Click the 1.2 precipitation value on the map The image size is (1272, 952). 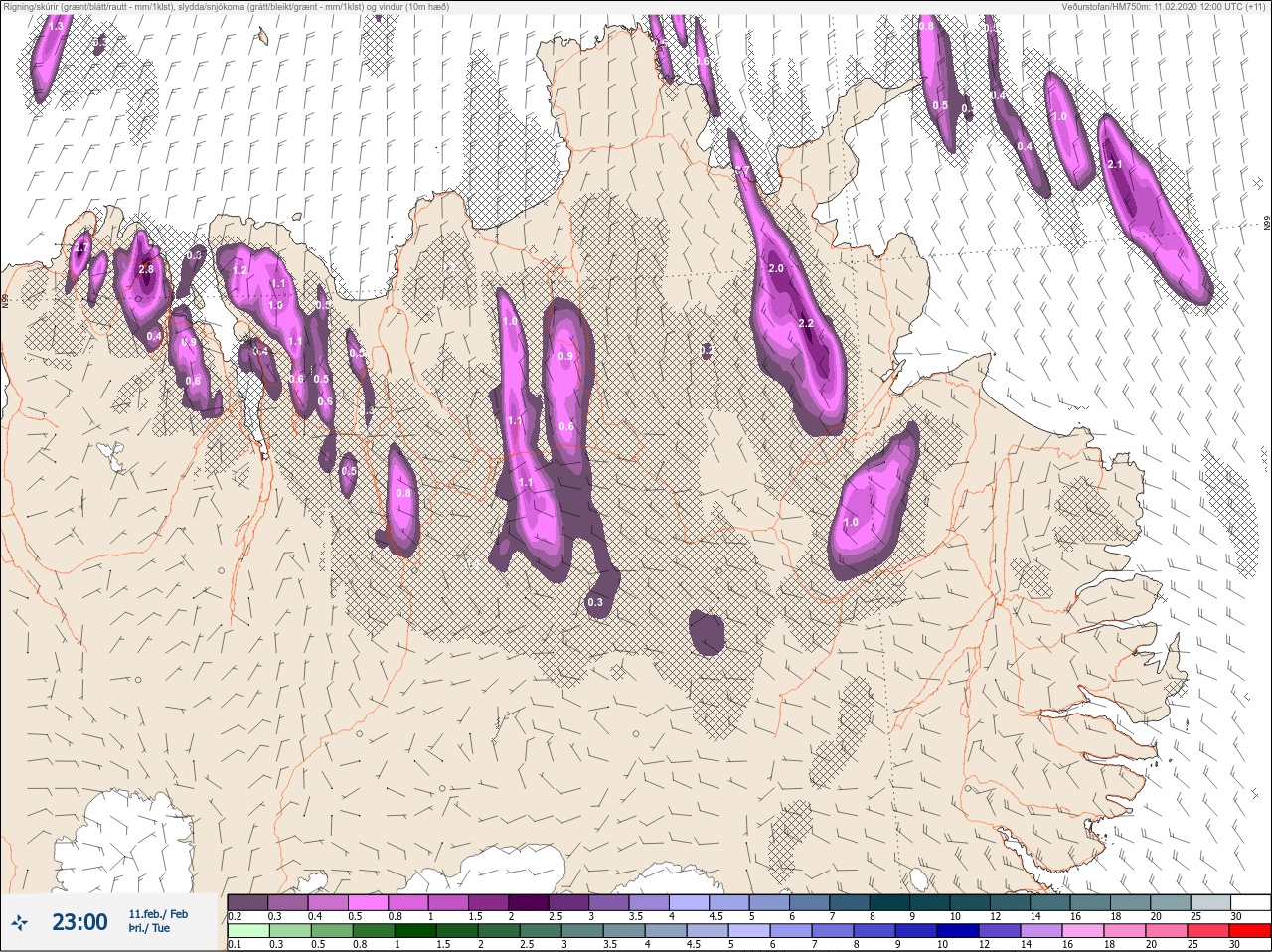[239, 270]
